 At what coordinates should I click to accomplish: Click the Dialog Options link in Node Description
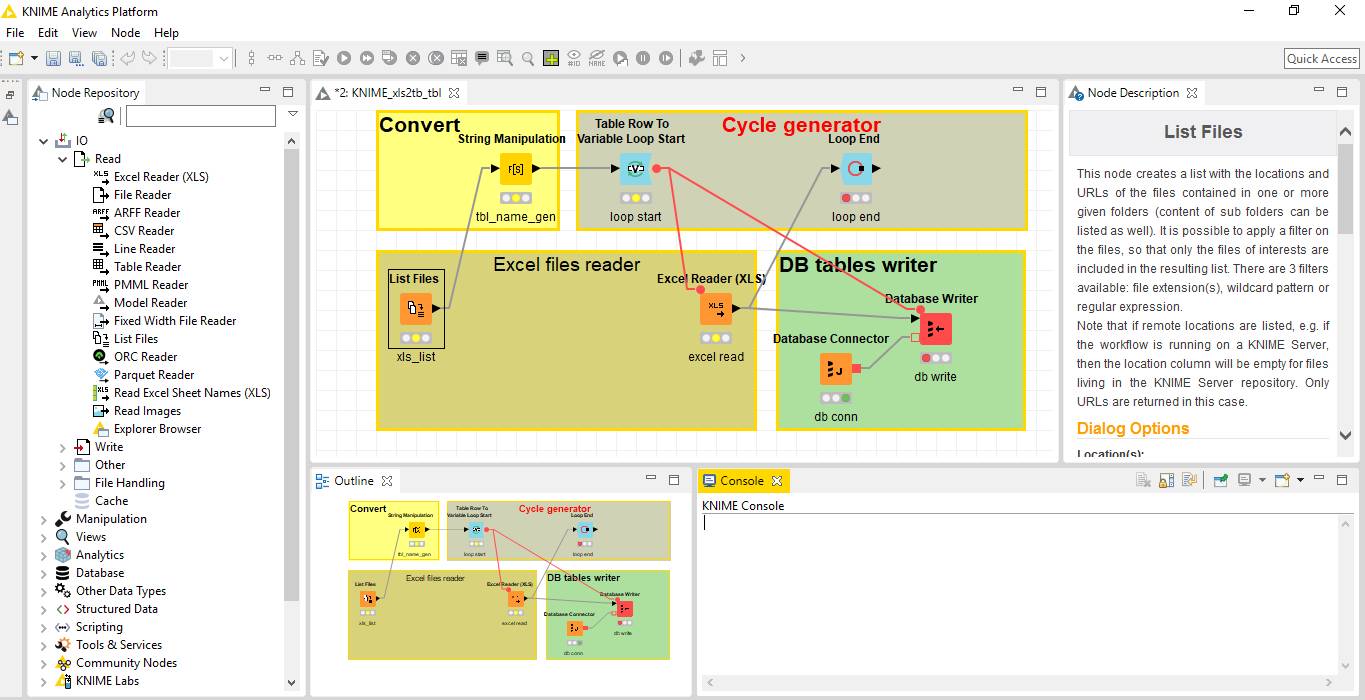(1133, 428)
